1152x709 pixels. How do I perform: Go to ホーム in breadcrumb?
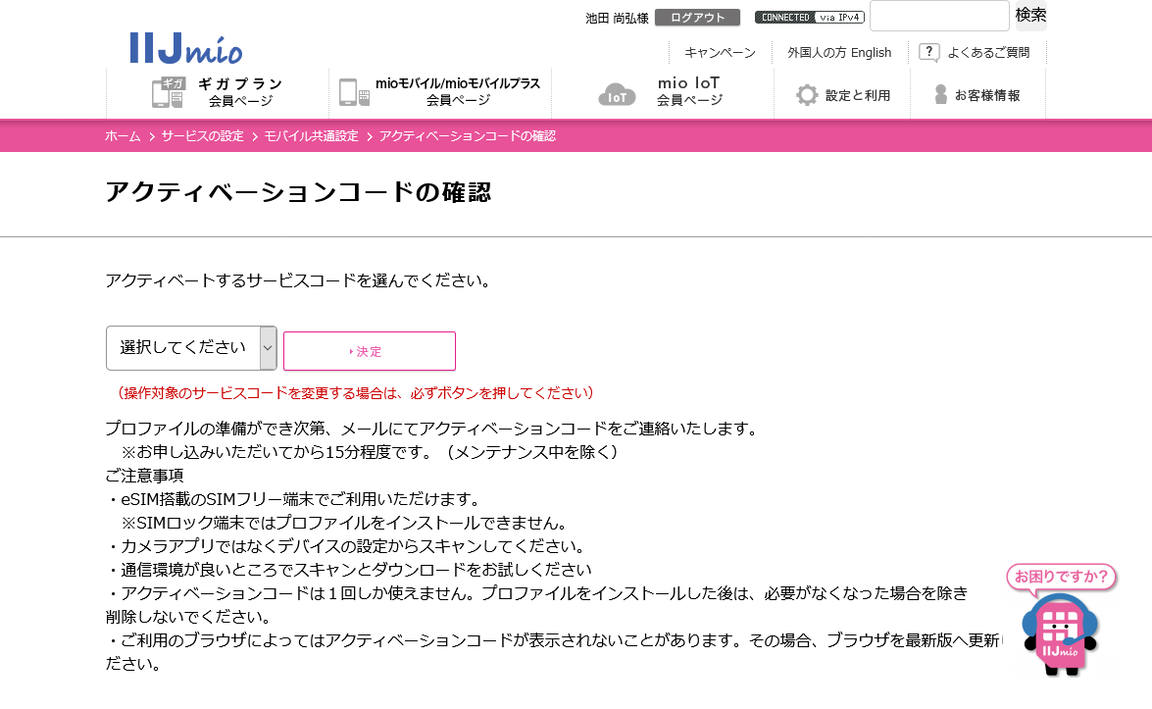123,136
